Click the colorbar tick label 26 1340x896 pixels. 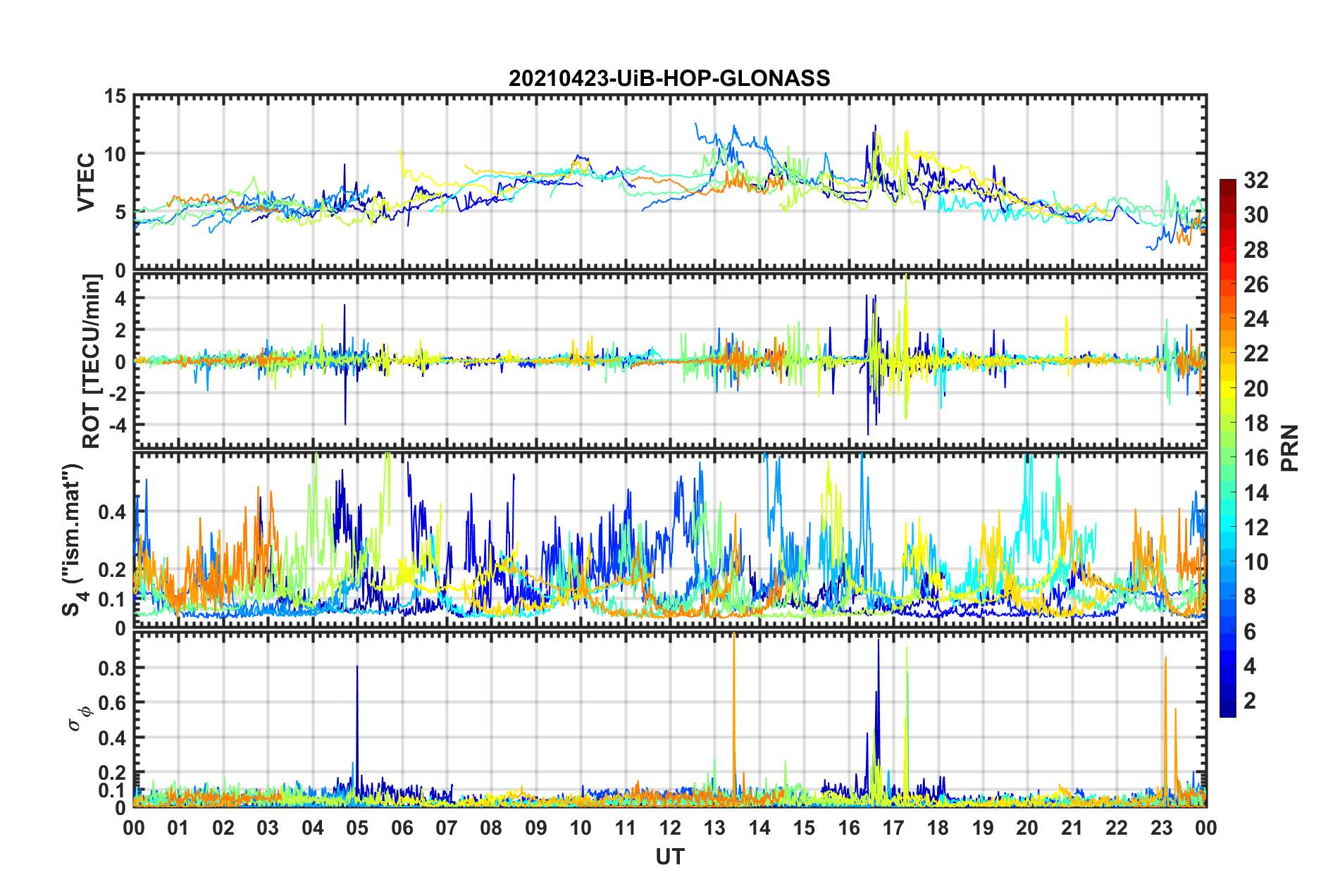(1255, 285)
